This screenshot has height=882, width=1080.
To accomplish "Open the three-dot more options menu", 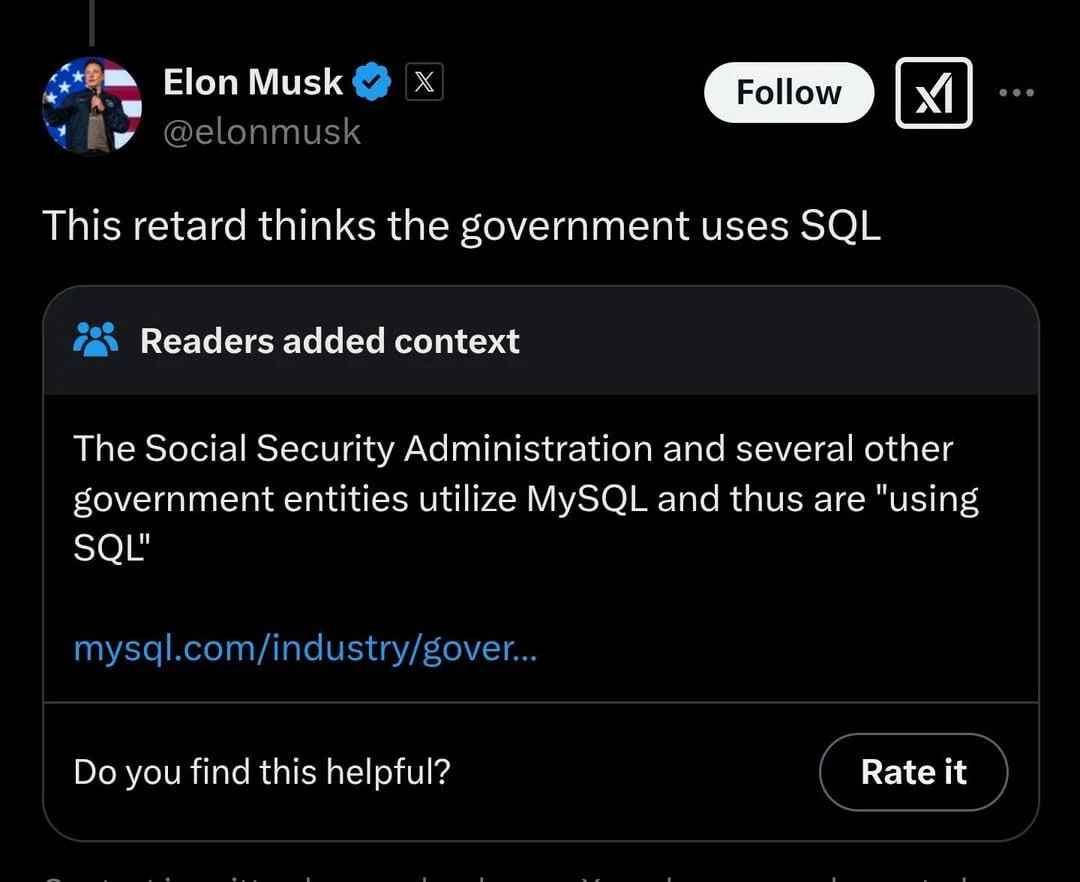I will pos(1018,93).
